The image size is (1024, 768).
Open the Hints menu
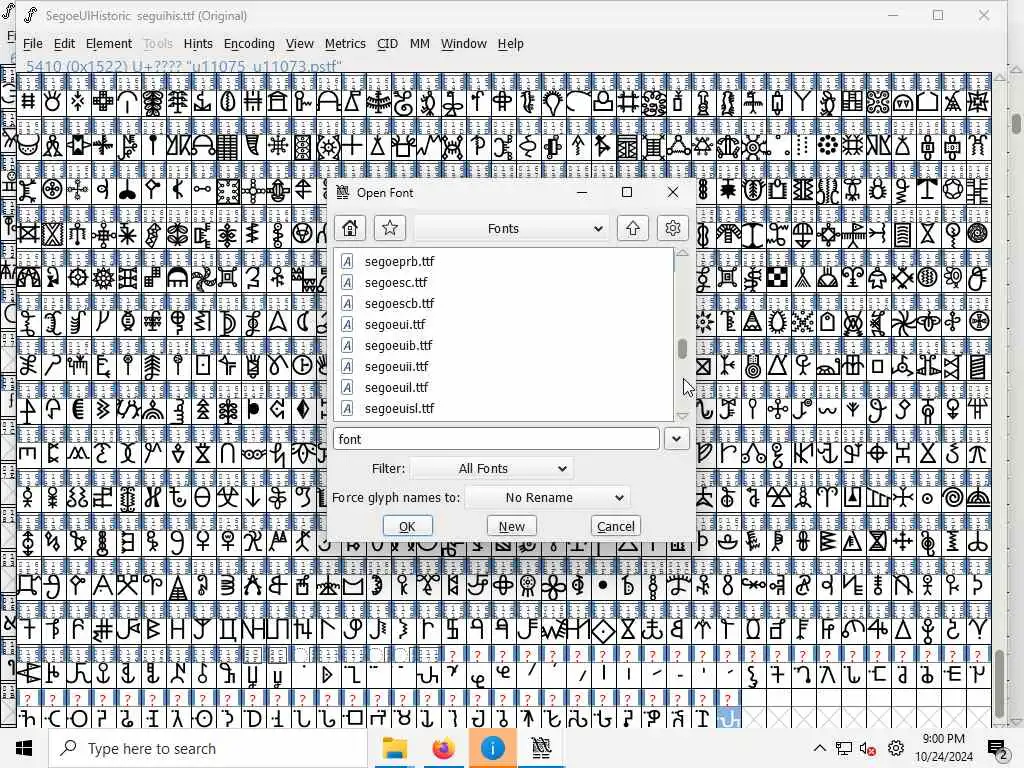coord(198,44)
